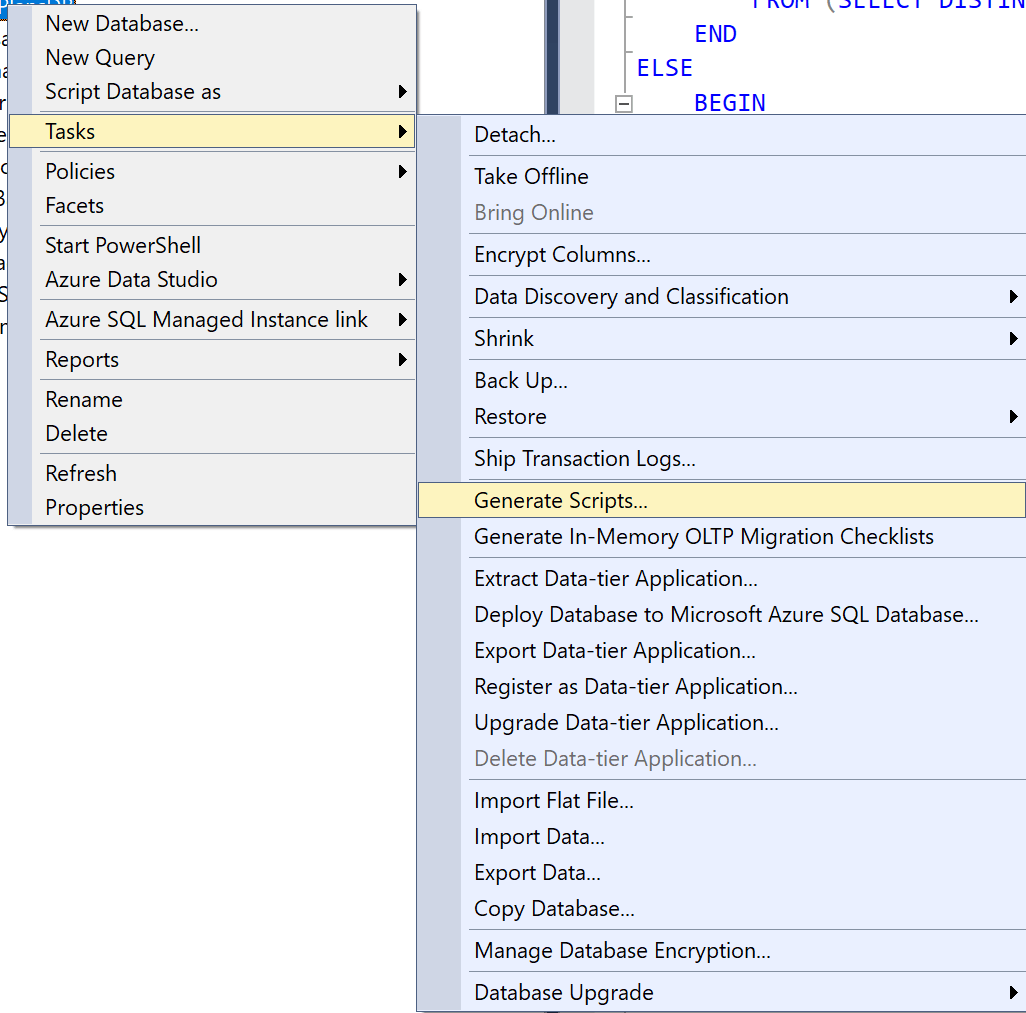Viewport: 1026px width, 1013px height.
Task: Expand arrow next to Script Database as
Action: tap(402, 92)
